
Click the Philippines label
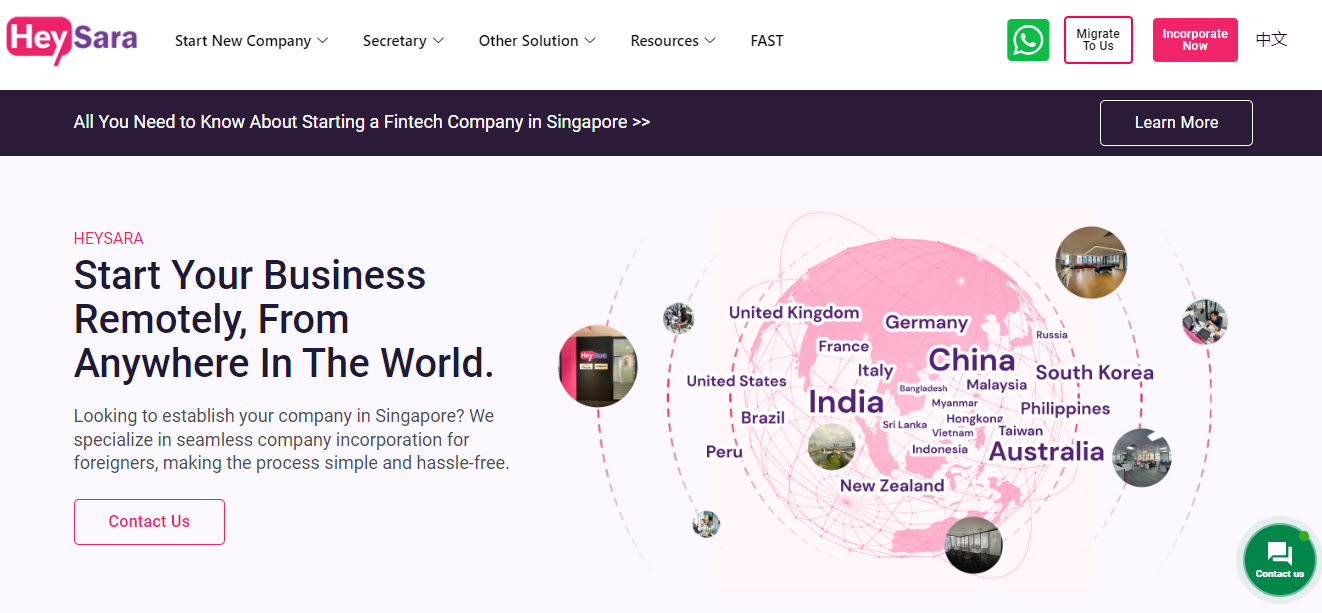1065,409
